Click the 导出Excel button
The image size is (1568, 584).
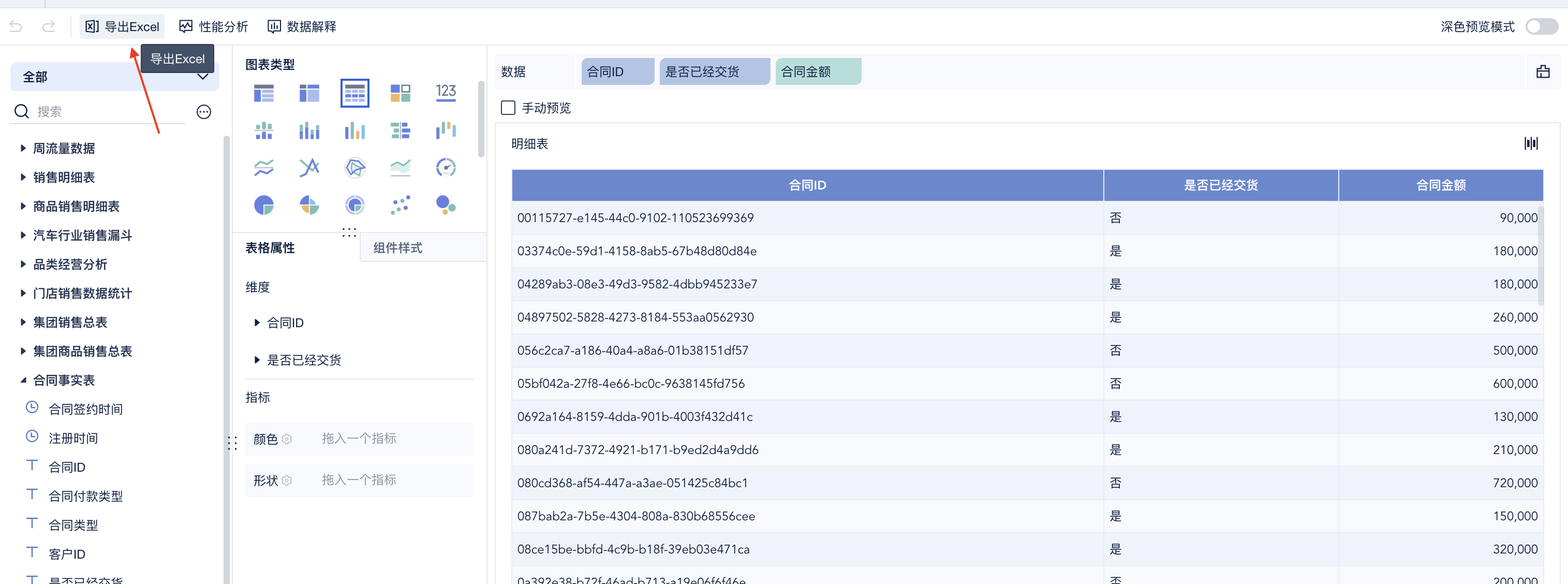pos(122,26)
